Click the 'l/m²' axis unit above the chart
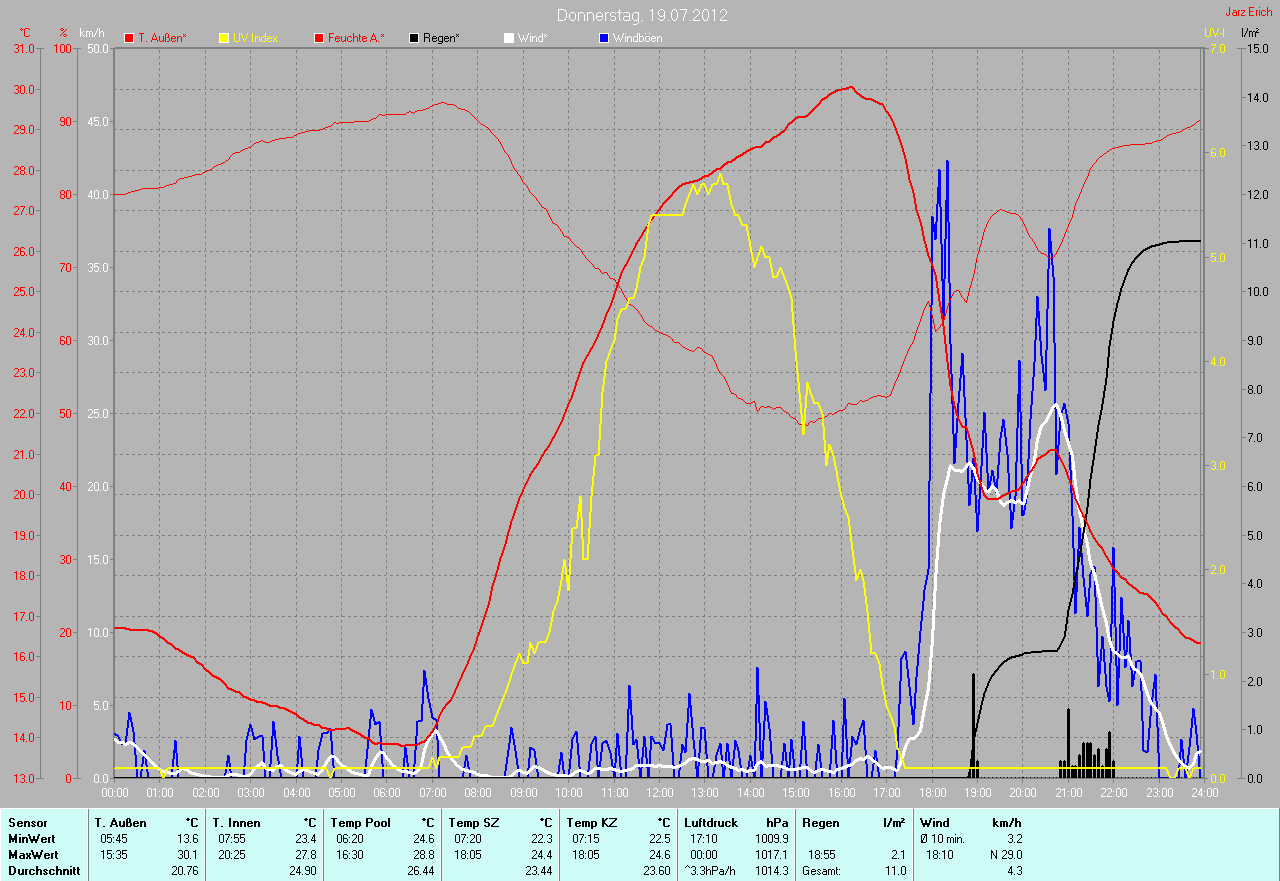Viewport: 1280px width, 881px height. click(1249, 33)
